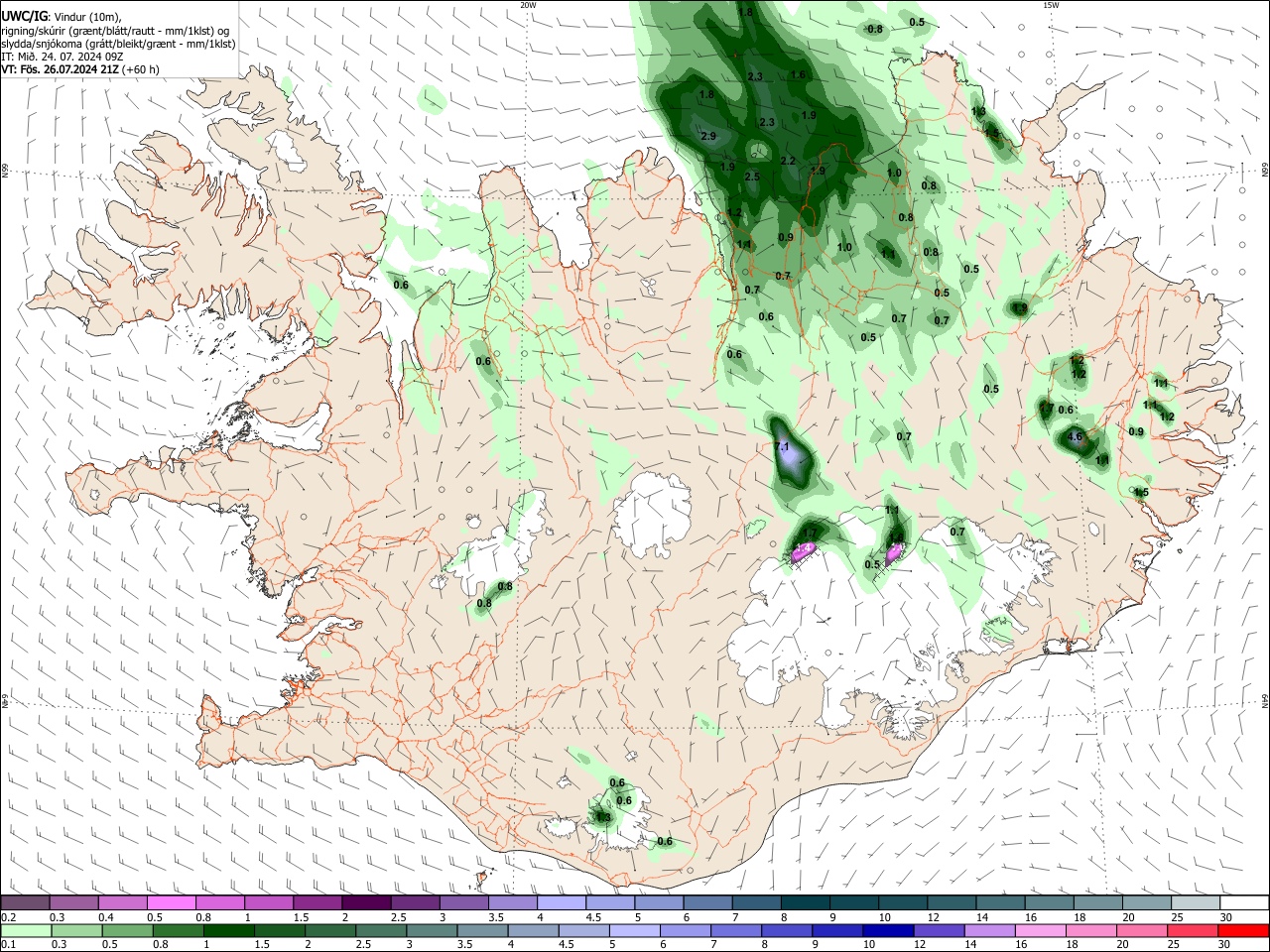Click the 15W longitude label
The height and width of the screenshot is (952, 1270).
click(x=1051, y=5)
